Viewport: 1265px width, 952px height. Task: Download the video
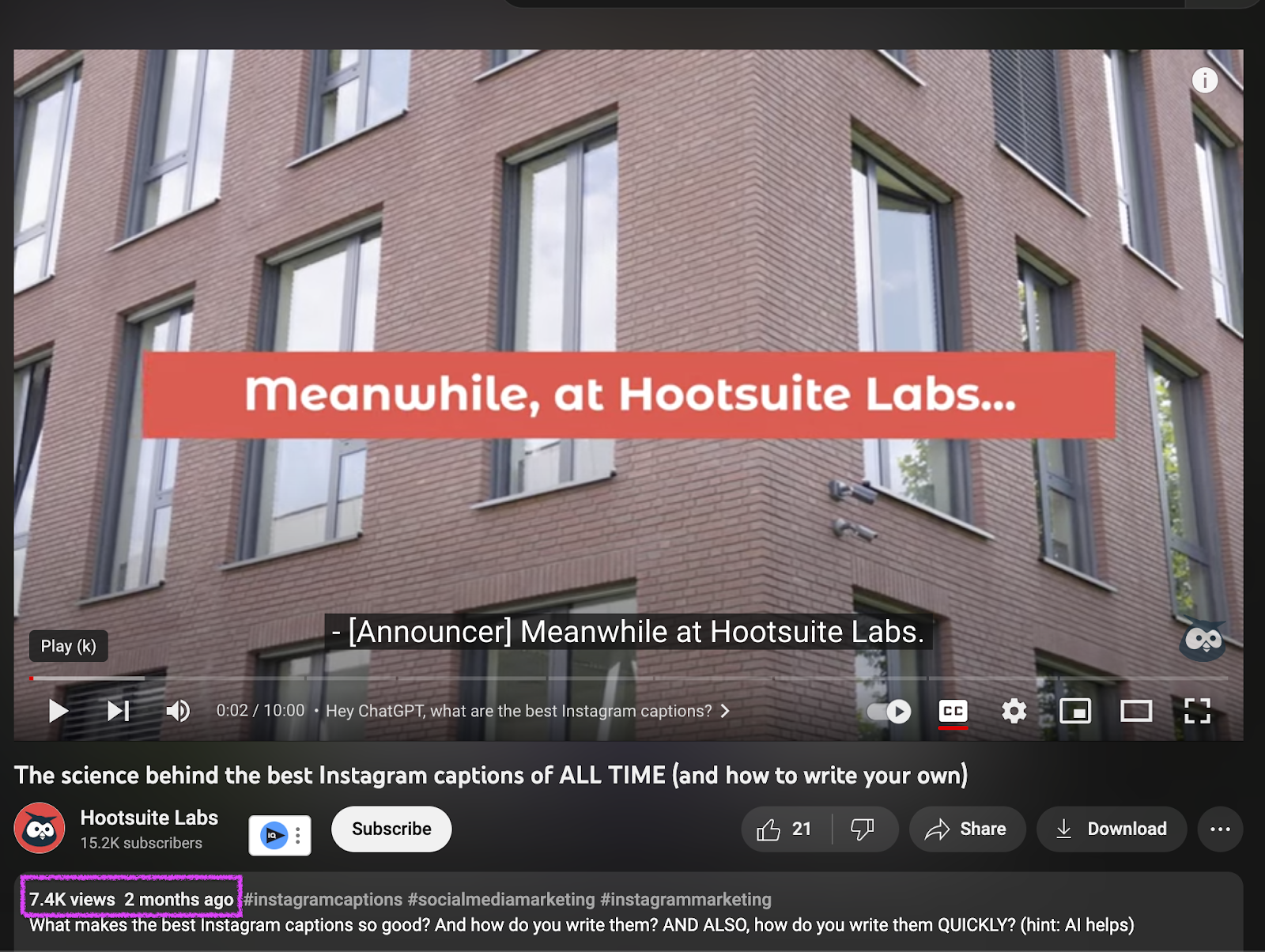point(1112,829)
